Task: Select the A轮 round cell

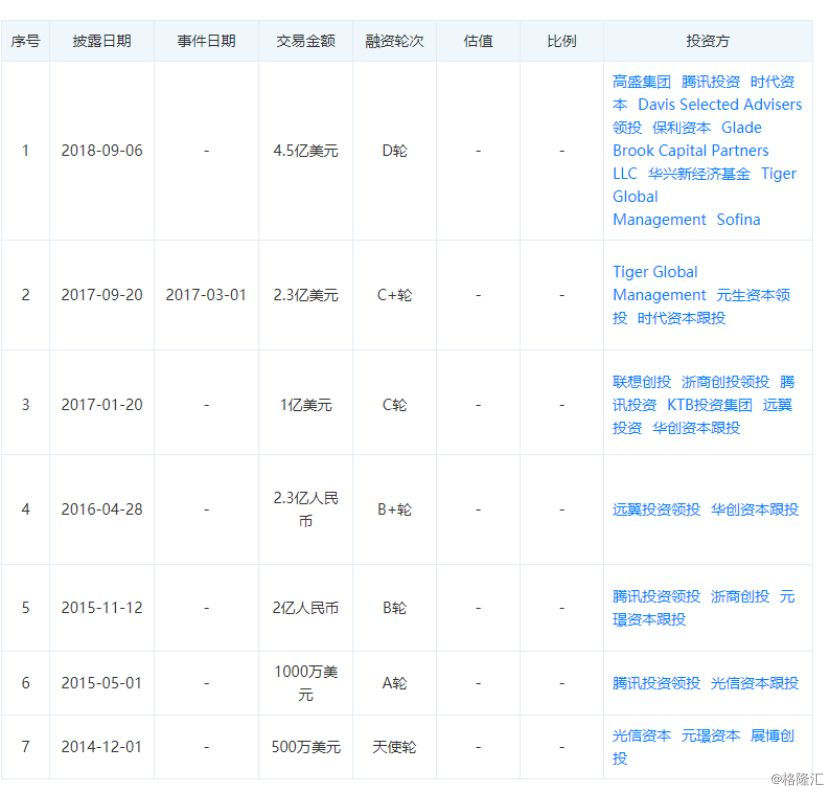Action: point(394,683)
